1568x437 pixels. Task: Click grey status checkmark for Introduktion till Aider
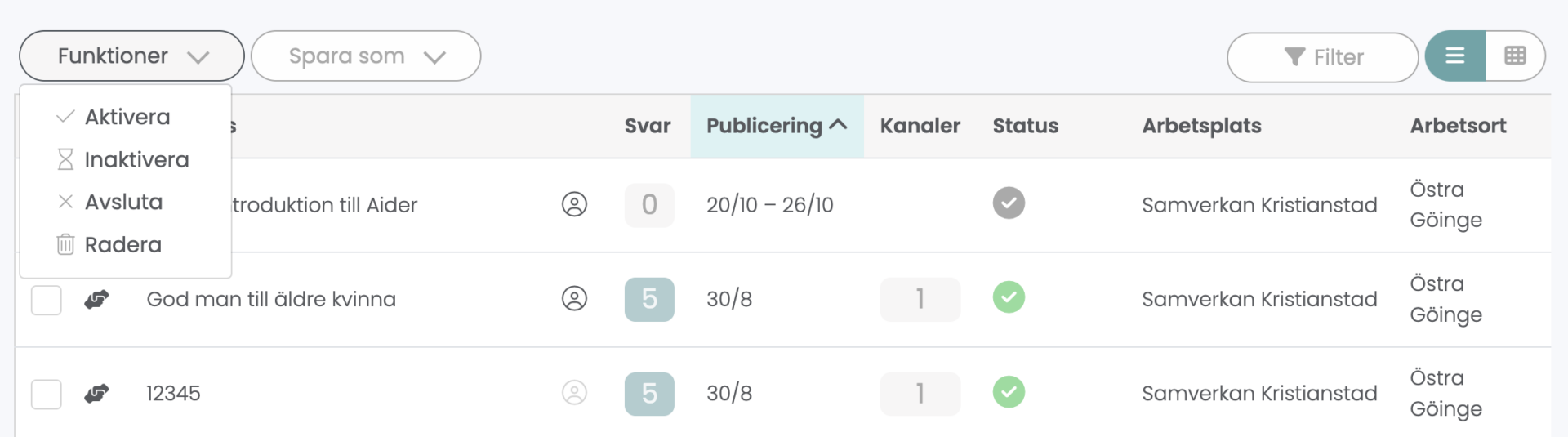pos(1009,203)
